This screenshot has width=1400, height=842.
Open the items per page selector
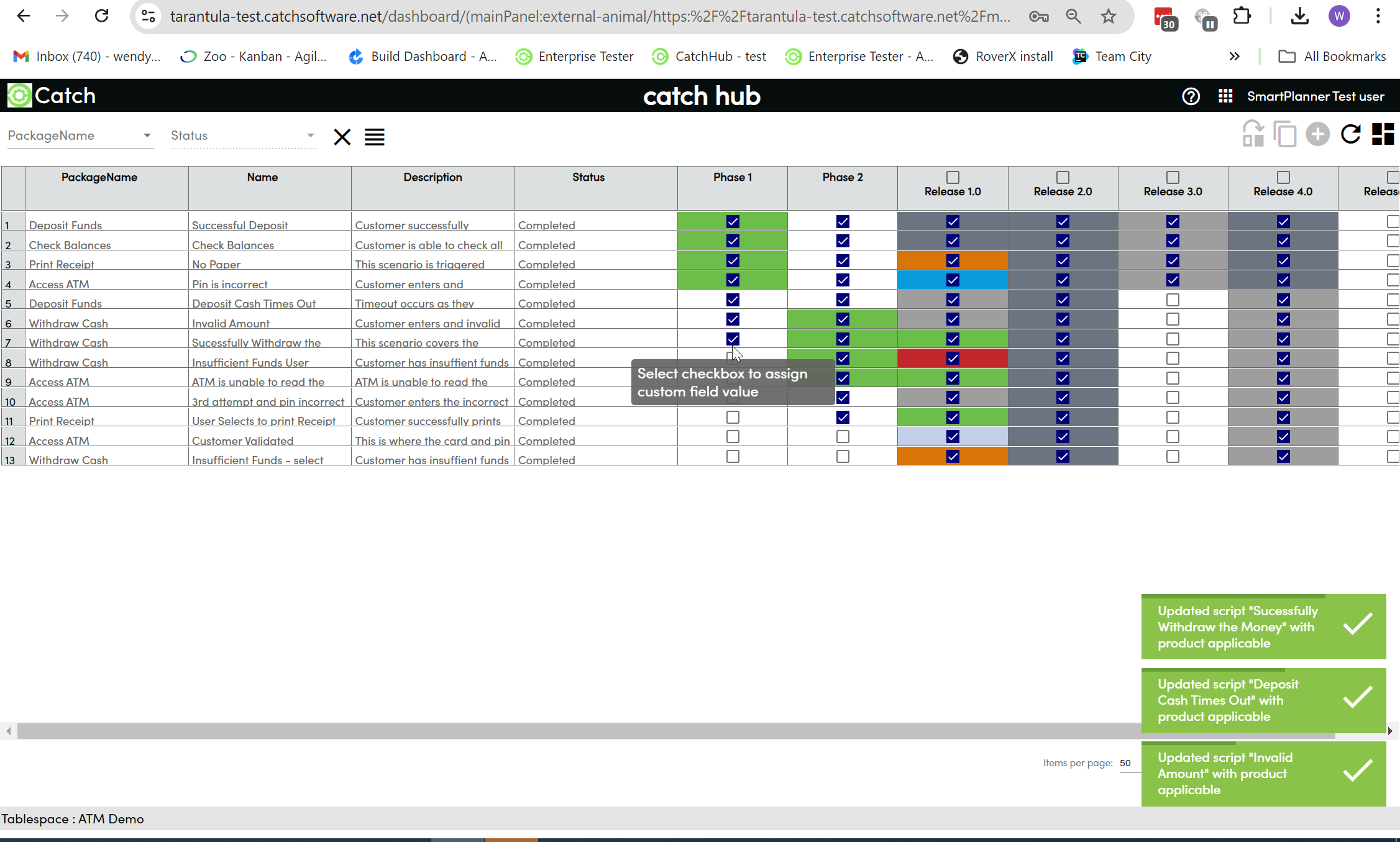click(x=1126, y=763)
